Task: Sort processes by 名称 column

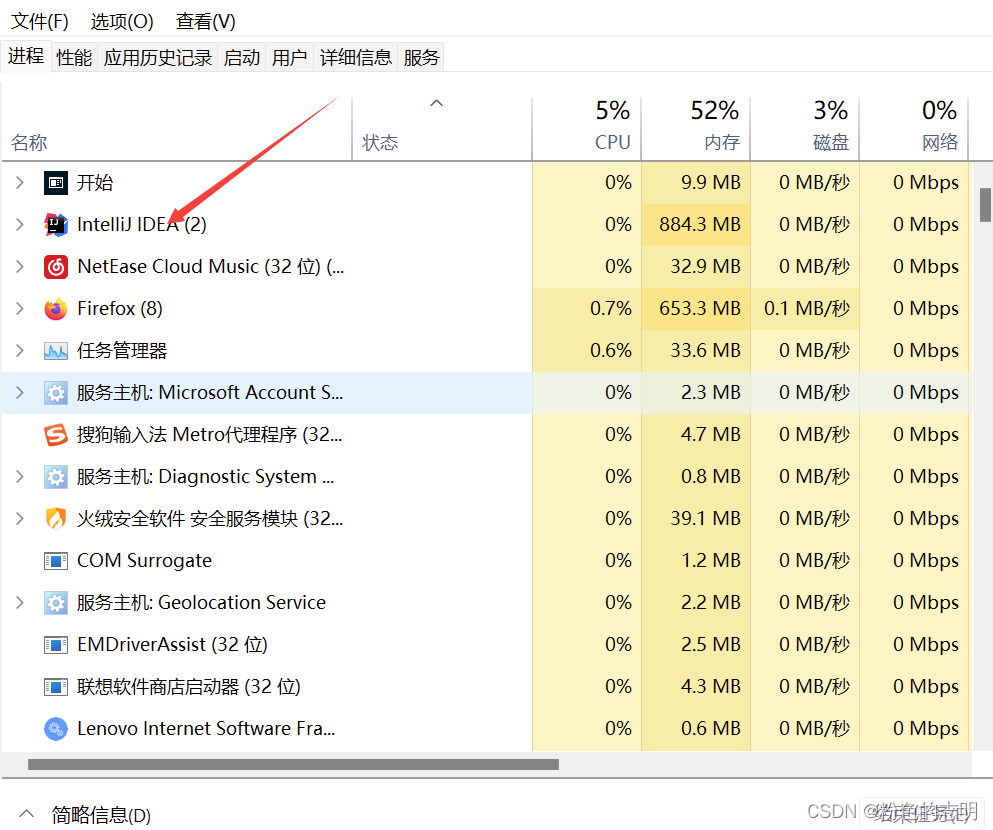Action: click(x=177, y=129)
